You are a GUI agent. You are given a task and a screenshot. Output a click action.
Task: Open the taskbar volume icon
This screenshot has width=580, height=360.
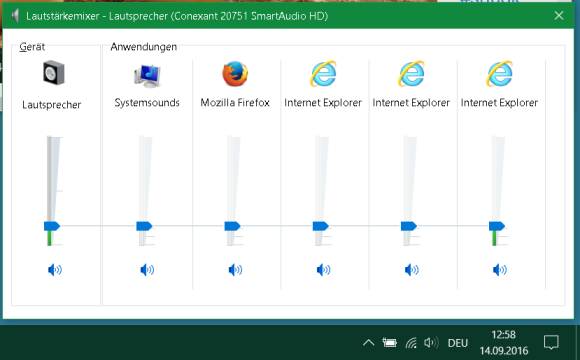coord(431,343)
